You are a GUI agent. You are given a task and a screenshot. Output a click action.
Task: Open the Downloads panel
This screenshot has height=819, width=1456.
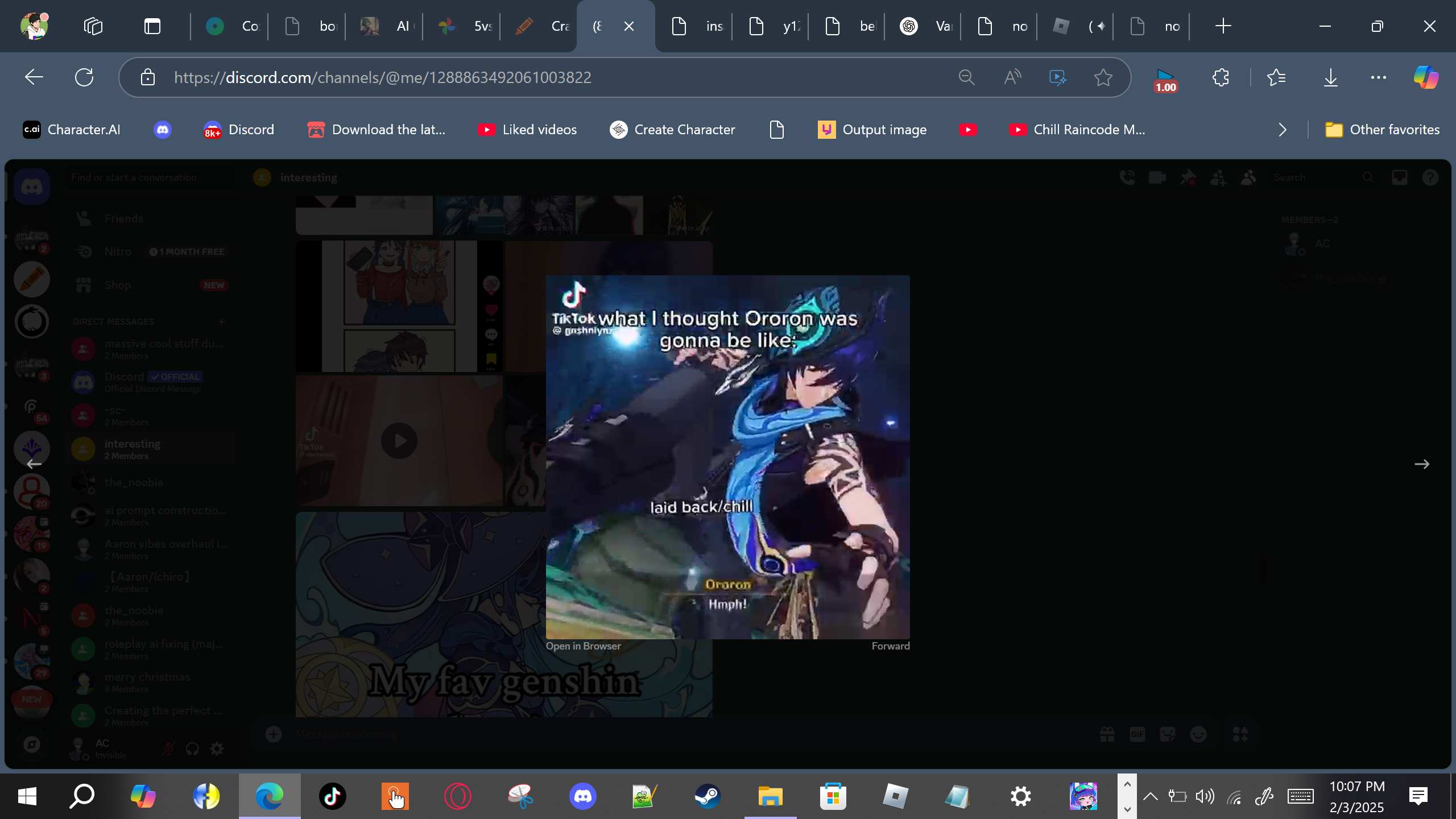[1331, 77]
